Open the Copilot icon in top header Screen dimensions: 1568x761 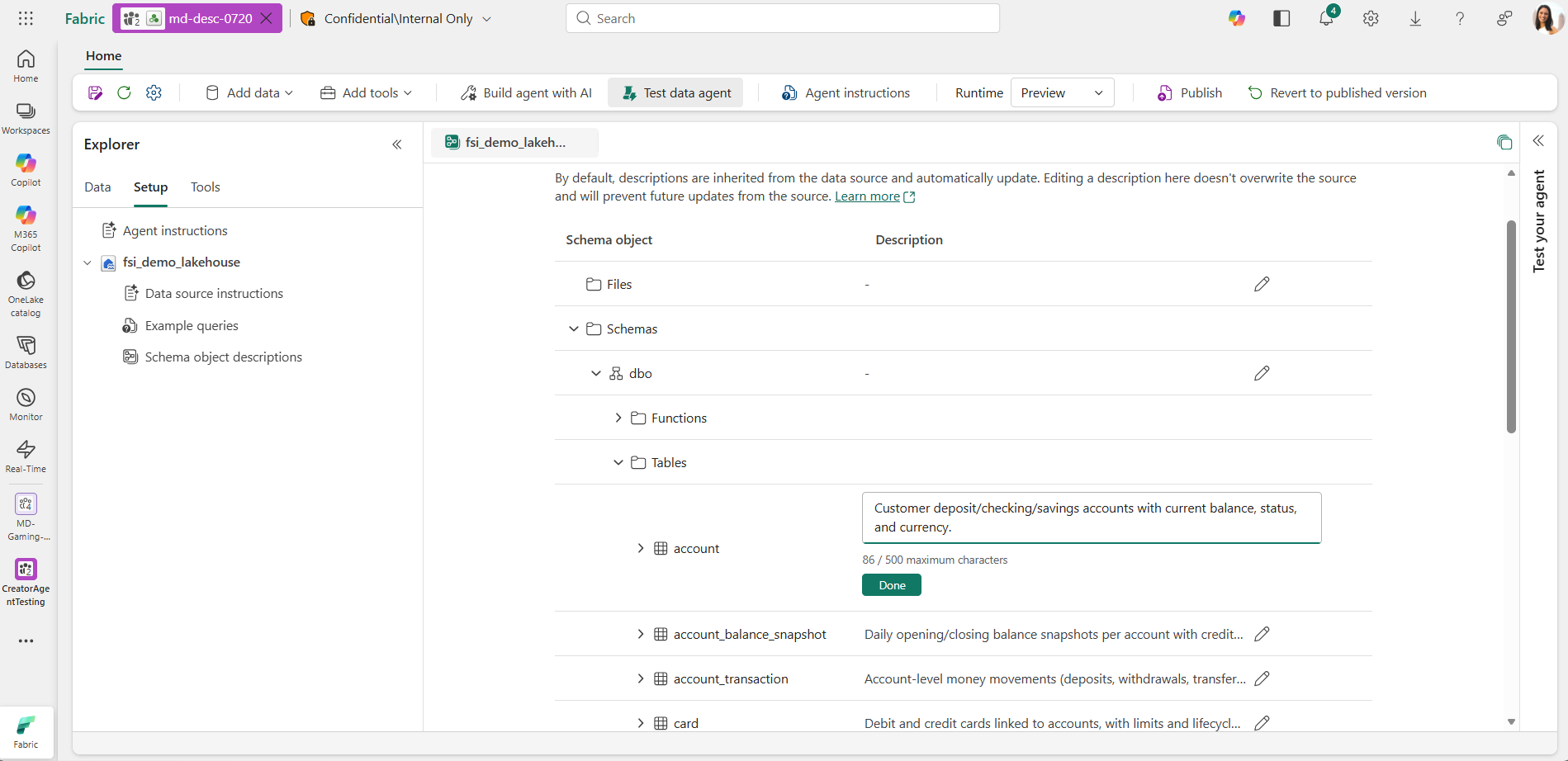pos(1236,18)
